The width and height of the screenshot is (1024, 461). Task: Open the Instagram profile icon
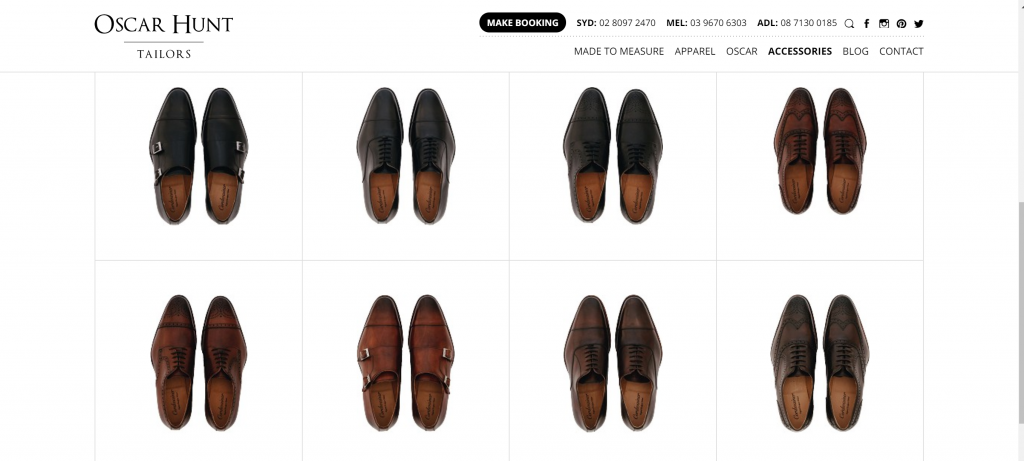[884, 23]
